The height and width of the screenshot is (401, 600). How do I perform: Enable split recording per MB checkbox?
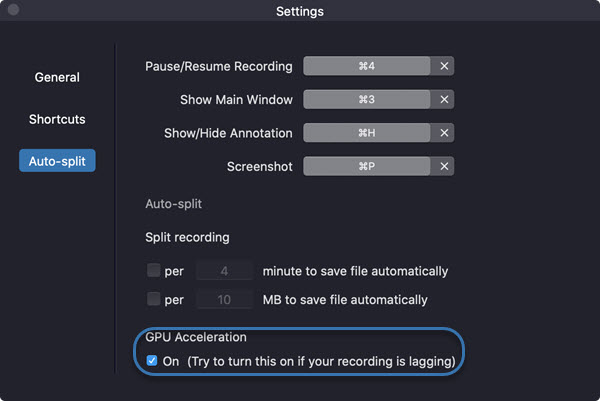pyautogui.click(x=153, y=299)
